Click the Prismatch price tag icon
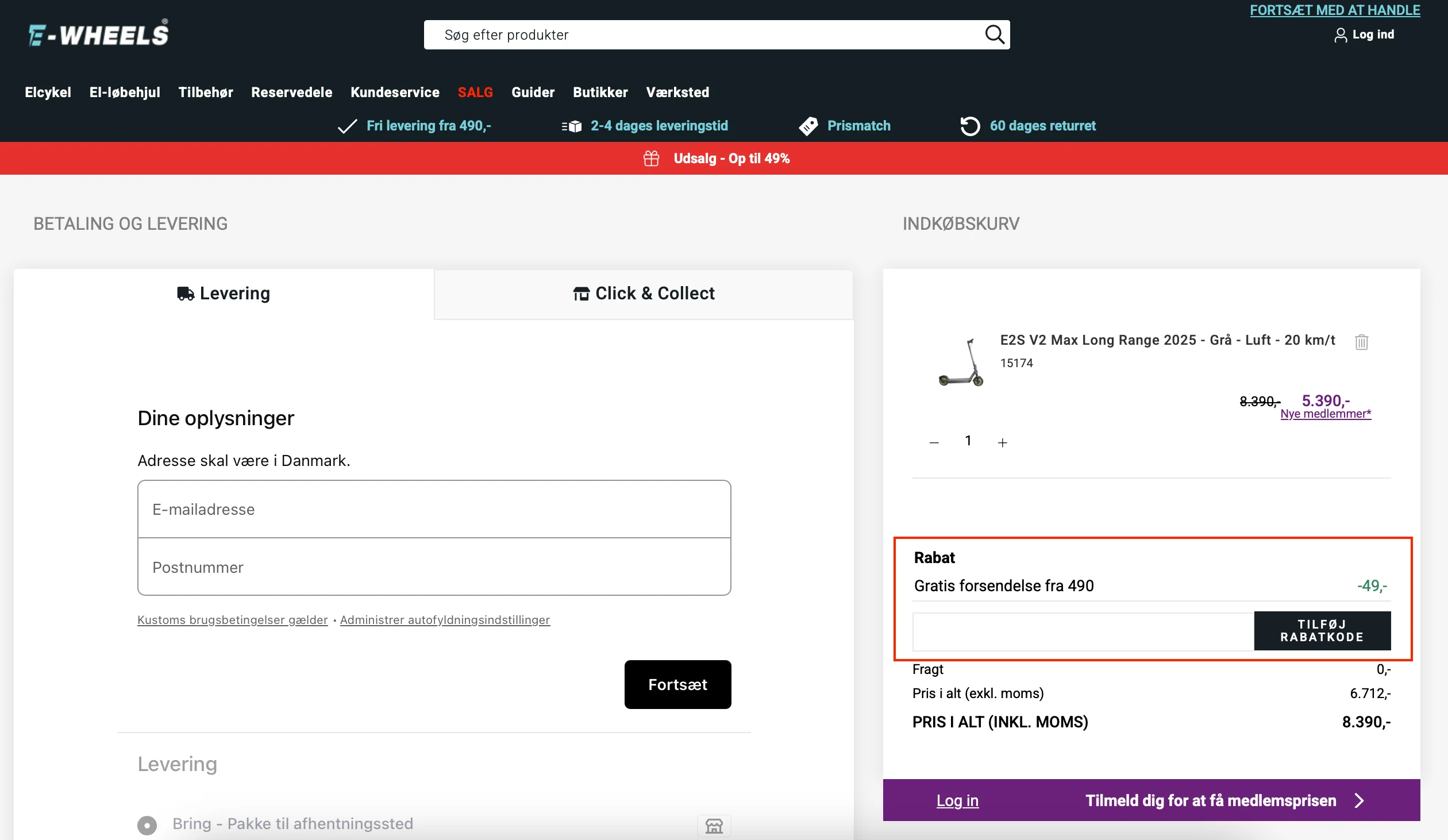 [808, 126]
